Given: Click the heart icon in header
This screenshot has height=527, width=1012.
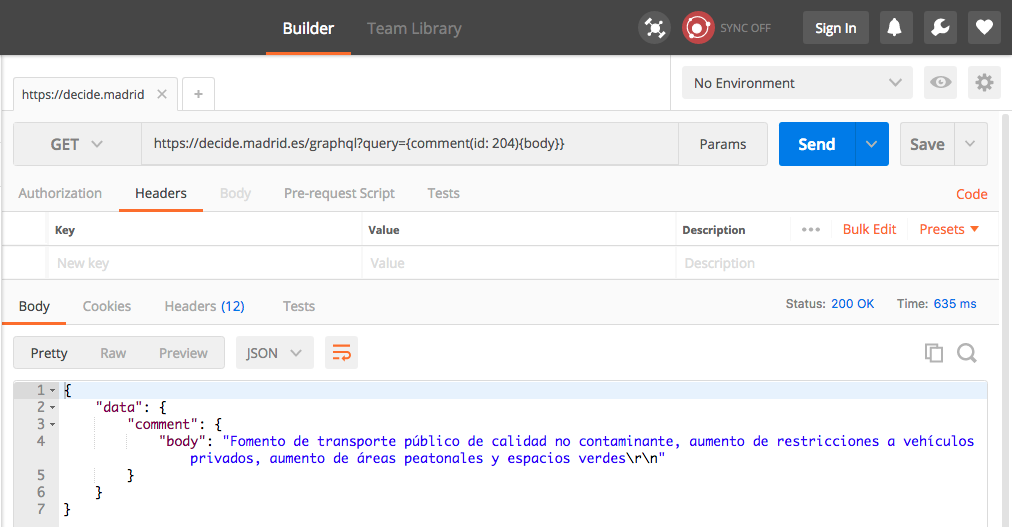Looking at the screenshot, I should [x=984, y=28].
